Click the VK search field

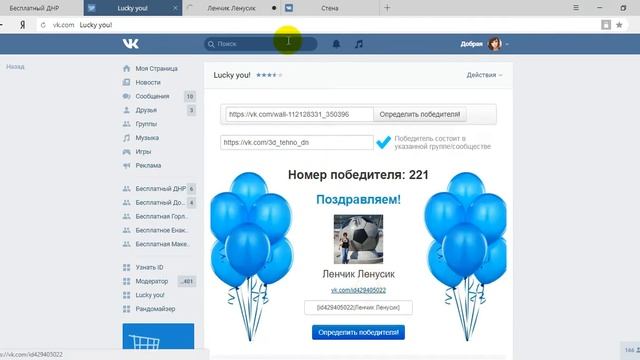tap(261, 44)
